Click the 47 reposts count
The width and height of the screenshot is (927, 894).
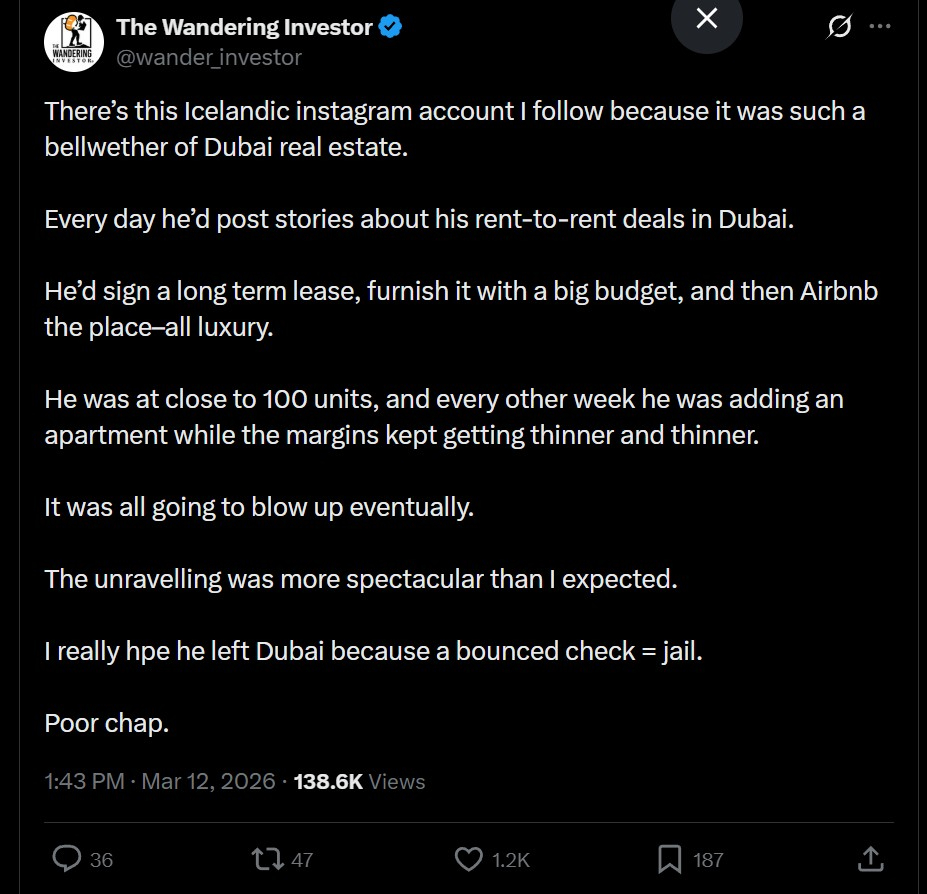(x=302, y=859)
